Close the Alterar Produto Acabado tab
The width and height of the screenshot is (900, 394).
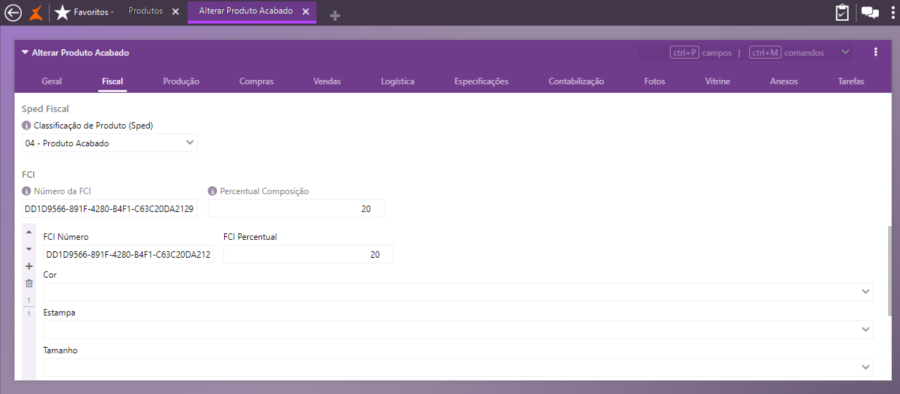[307, 11]
